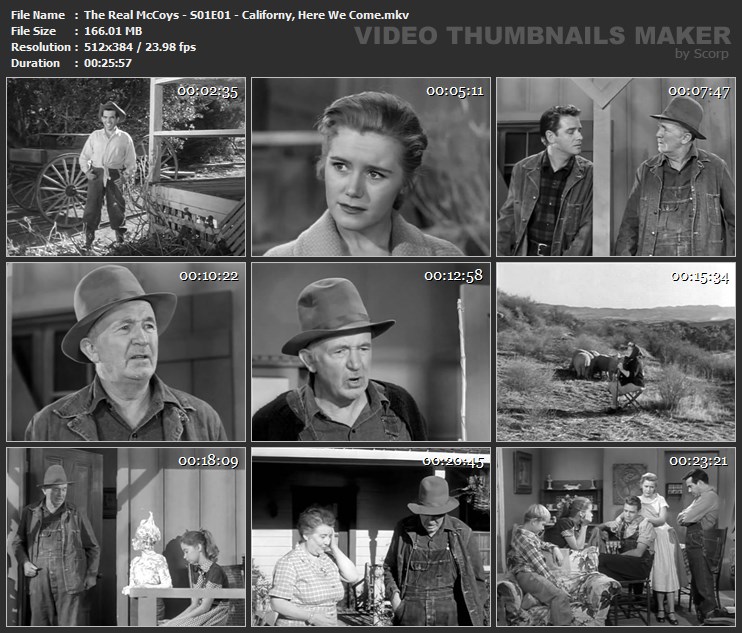The height and width of the screenshot is (633, 742).
Task: Click the duration value 00:25:57
Action: click(108, 63)
